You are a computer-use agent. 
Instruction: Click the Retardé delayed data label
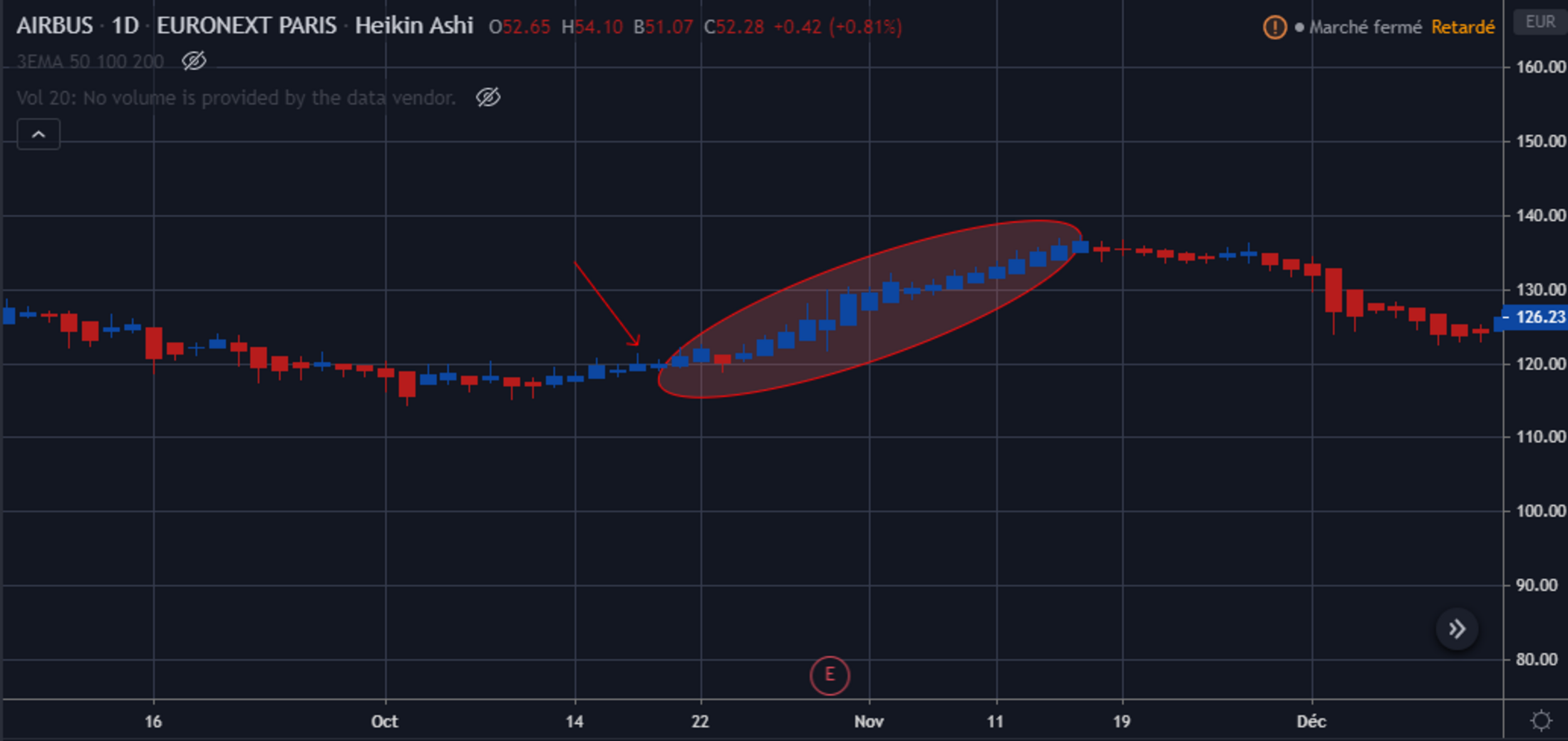pyautogui.click(x=1463, y=27)
